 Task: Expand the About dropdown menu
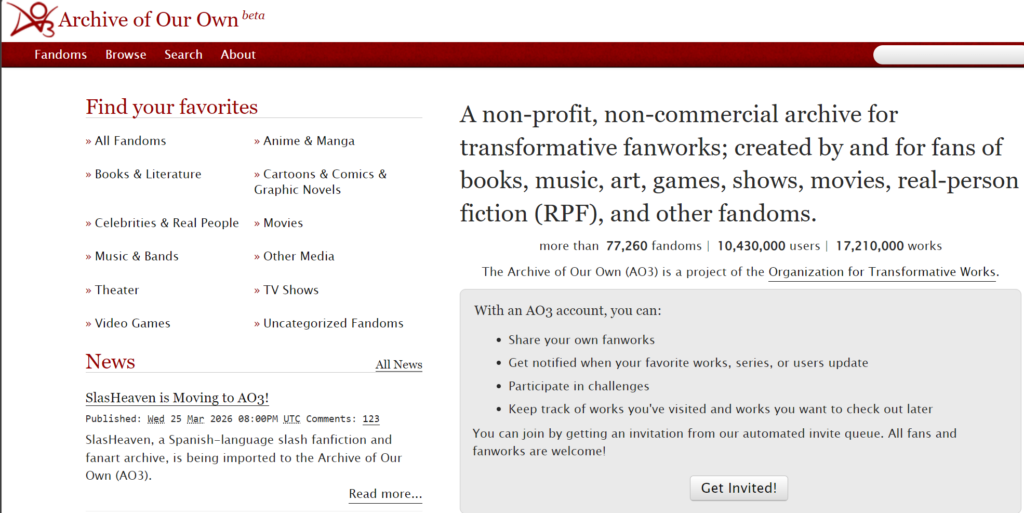238,55
